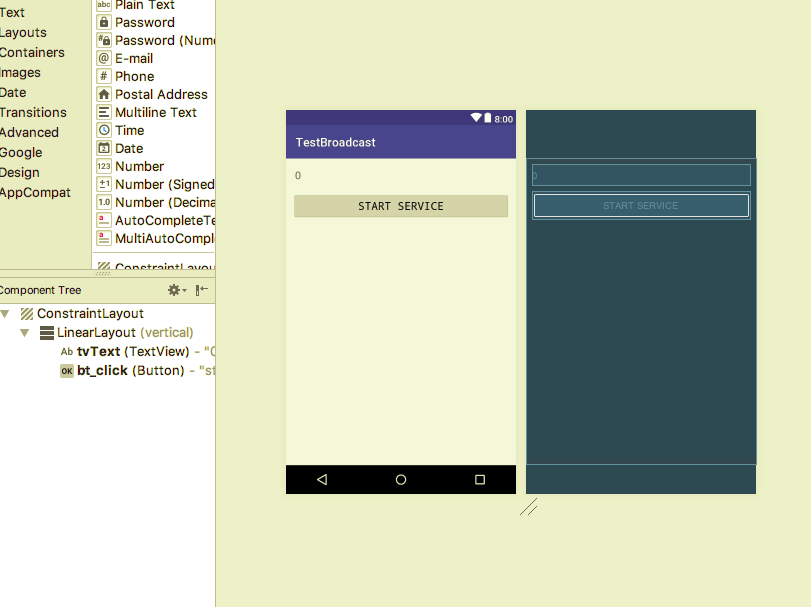Select the Containers palette category

point(32,52)
